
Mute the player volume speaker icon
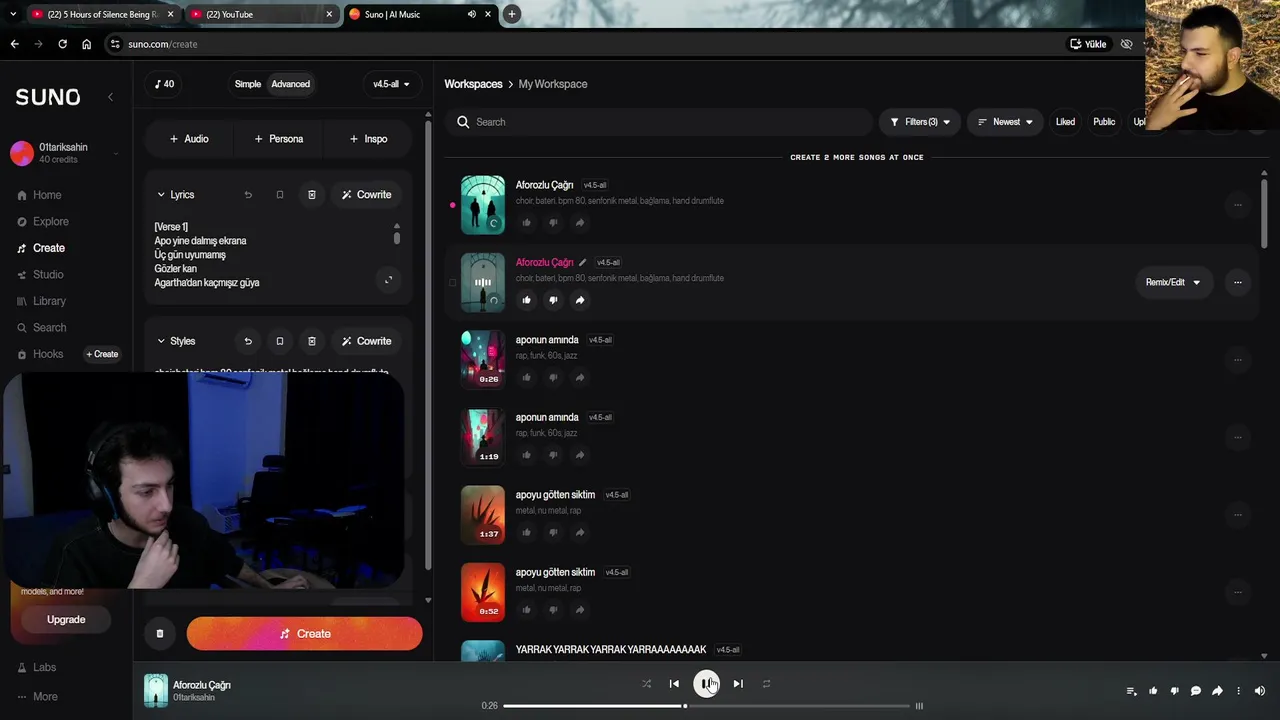coord(1259,691)
